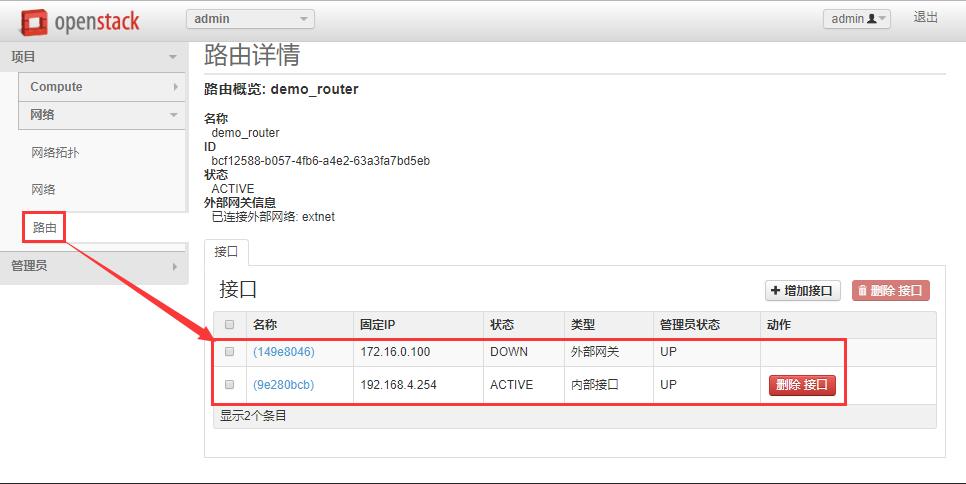Open the admin user menu

[856, 19]
